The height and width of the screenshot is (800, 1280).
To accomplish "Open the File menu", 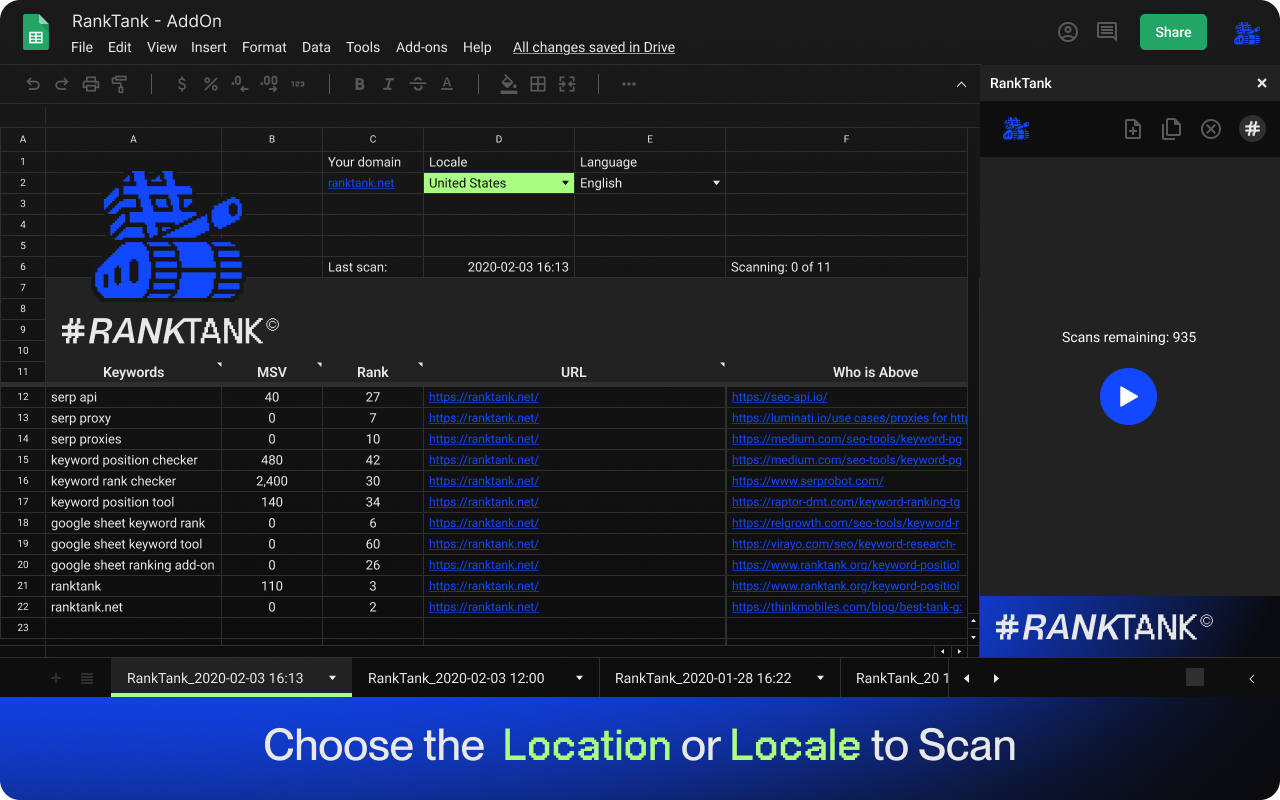I will [82, 47].
